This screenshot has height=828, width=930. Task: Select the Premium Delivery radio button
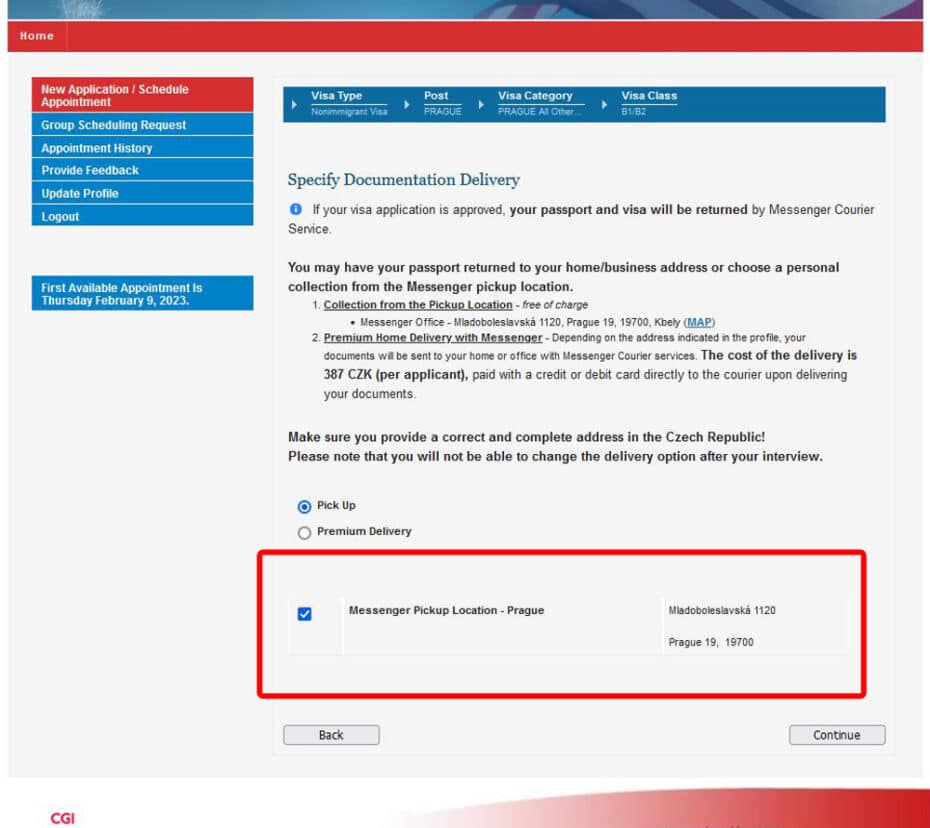coord(304,533)
